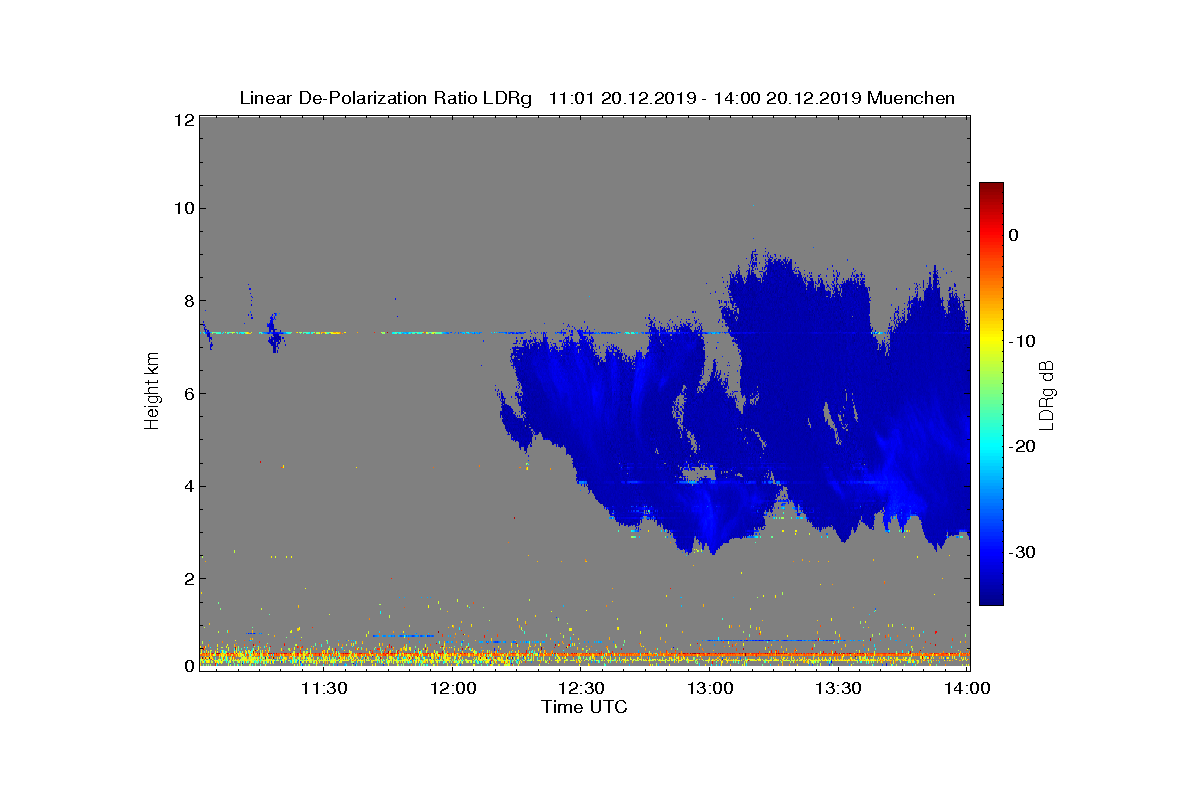Screen dimensions: 1200x800
Task: Click the '2' height tick label
Action: pos(187,578)
